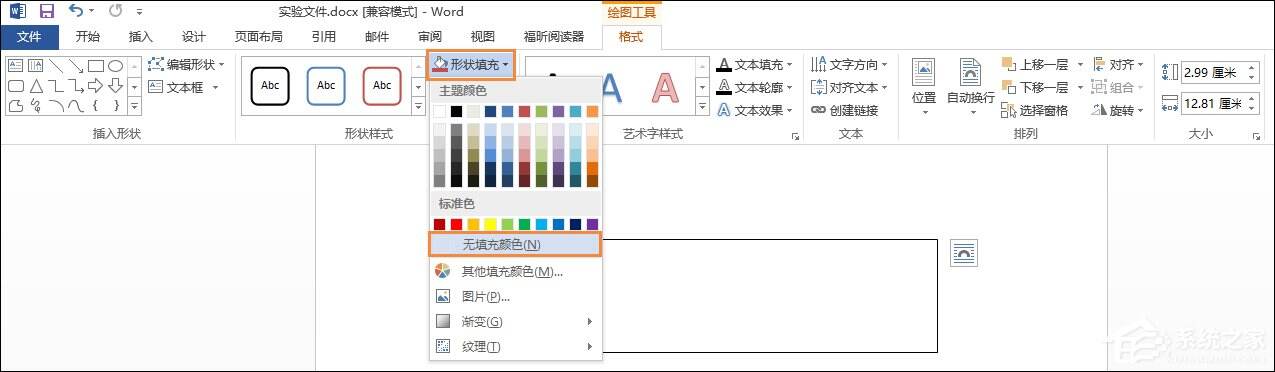Switch to the 插入 ribbon tab
Screen dimensions: 1275x372
click(x=141, y=37)
